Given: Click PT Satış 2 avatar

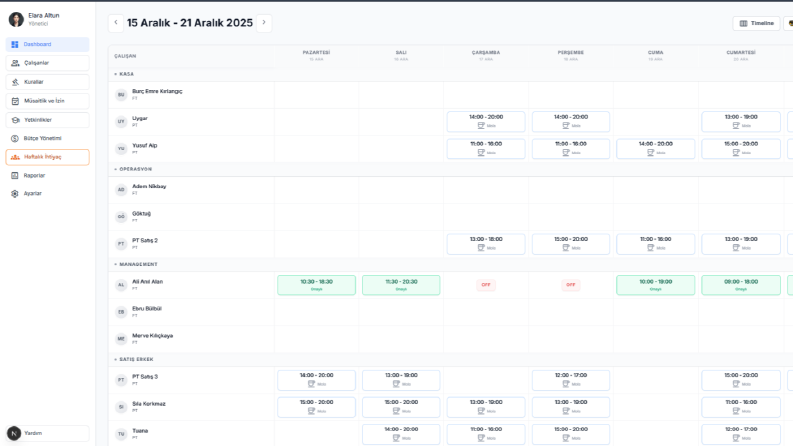Looking at the screenshot, I should pos(121,244).
